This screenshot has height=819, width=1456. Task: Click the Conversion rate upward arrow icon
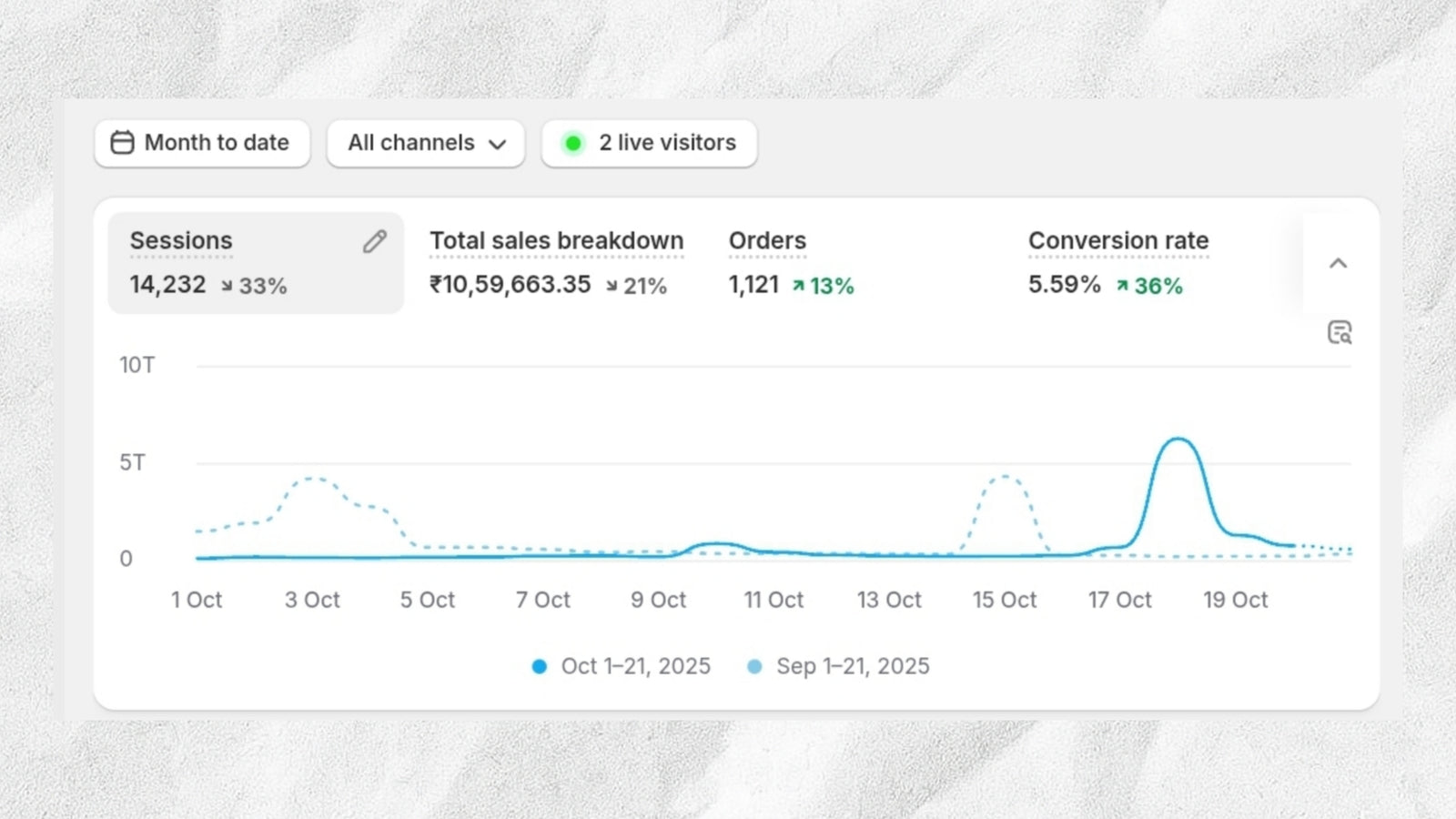[1122, 287]
